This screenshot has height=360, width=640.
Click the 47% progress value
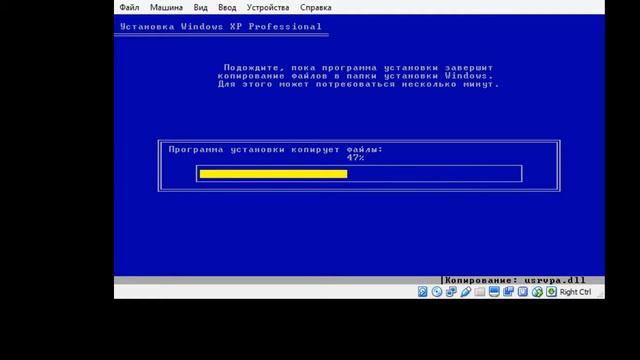point(356,158)
